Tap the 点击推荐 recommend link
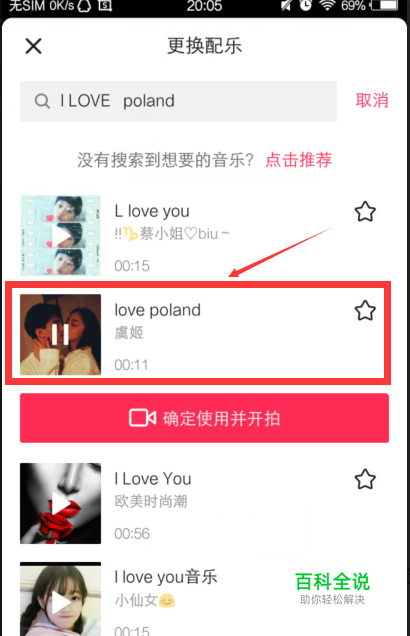The image size is (410, 636). (x=299, y=160)
